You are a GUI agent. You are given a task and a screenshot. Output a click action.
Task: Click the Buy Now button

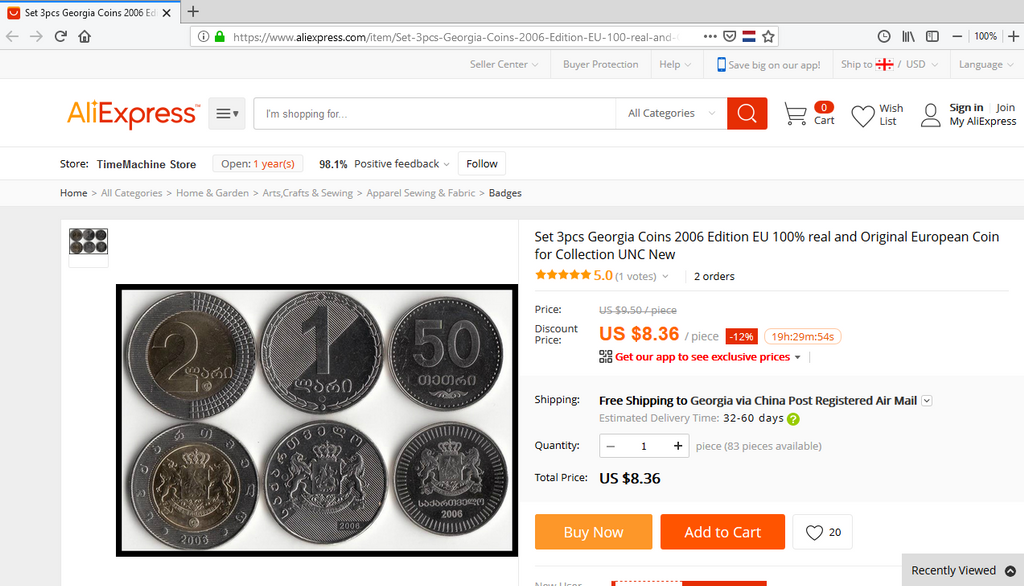pos(594,532)
